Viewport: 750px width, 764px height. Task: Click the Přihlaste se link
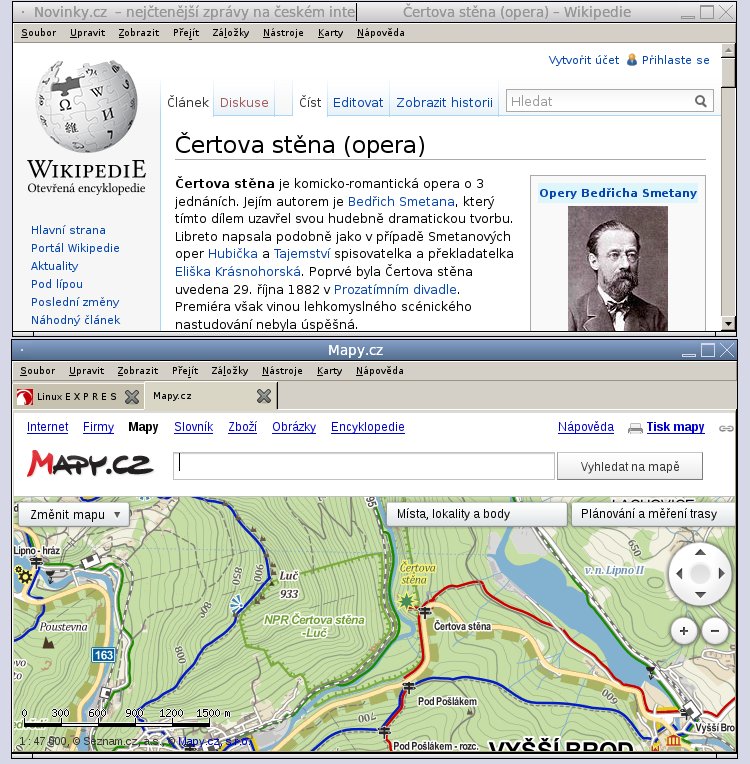(x=675, y=60)
